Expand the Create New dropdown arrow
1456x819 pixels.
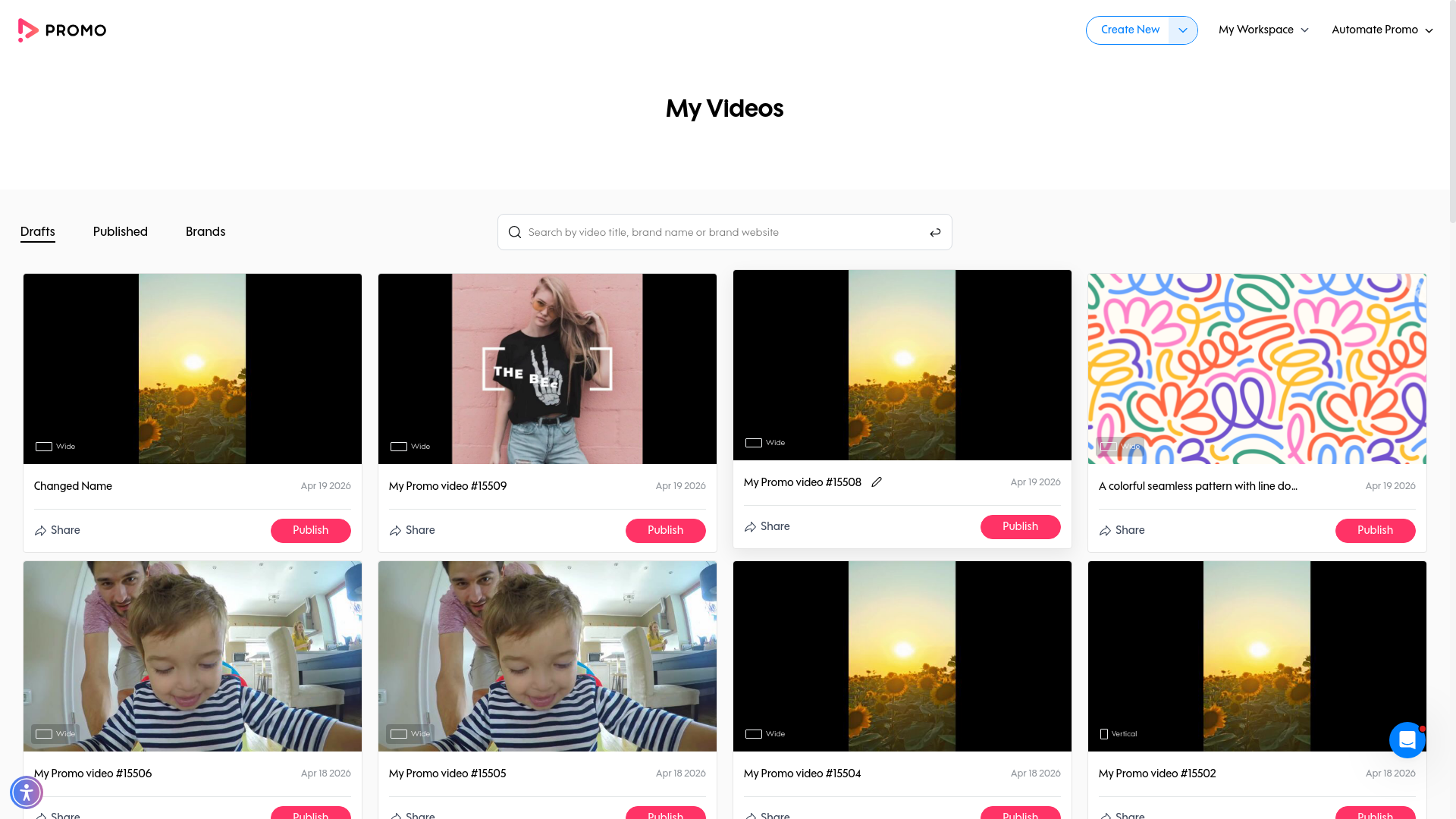tap(1182, 30)
